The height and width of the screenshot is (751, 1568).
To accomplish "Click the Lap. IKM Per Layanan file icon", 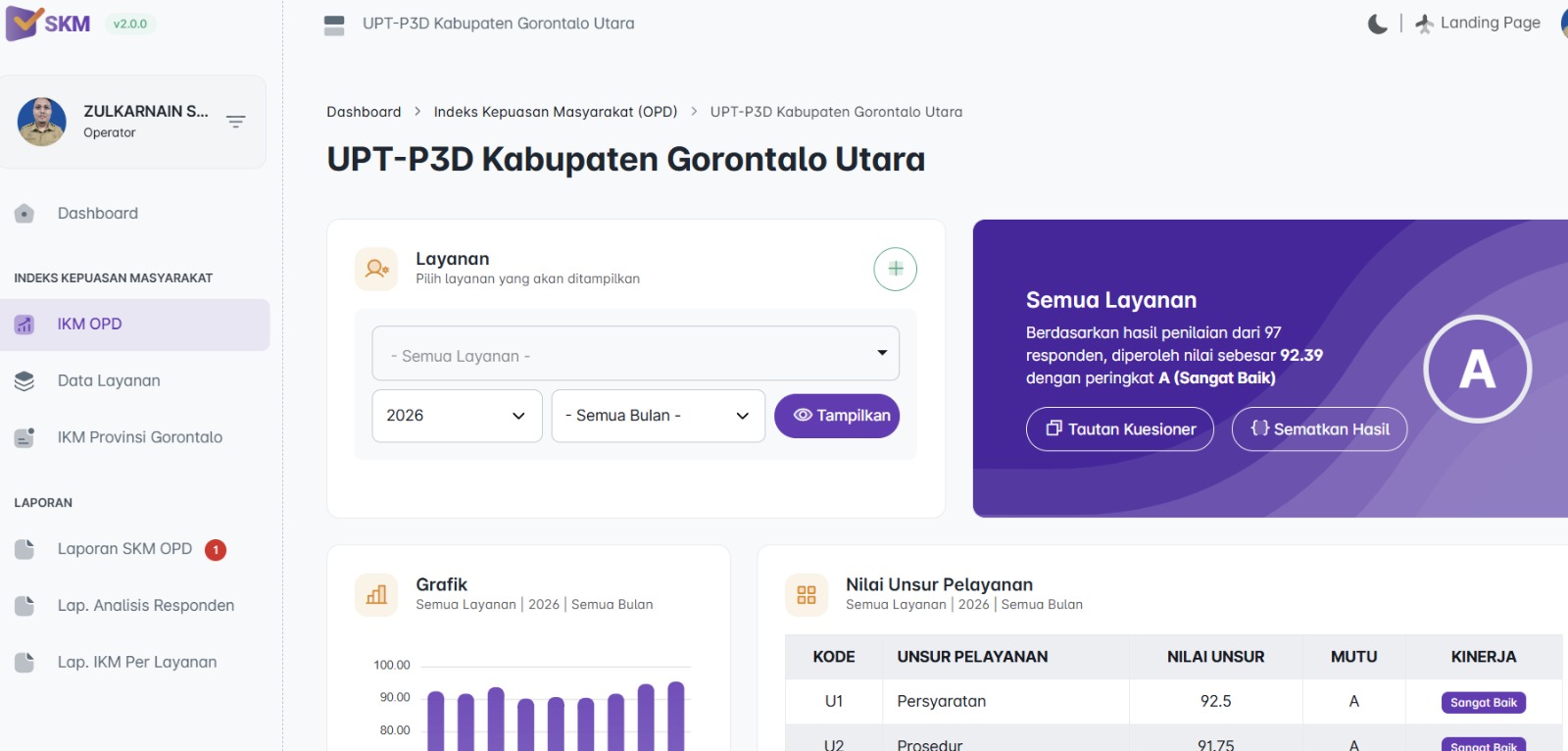I will (24, 663).
